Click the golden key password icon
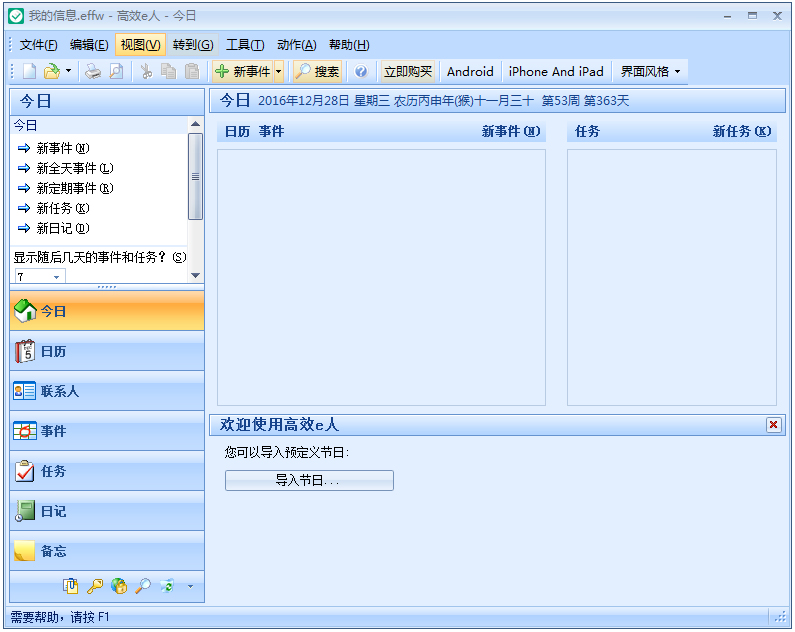795x632 pixels. 95,586
